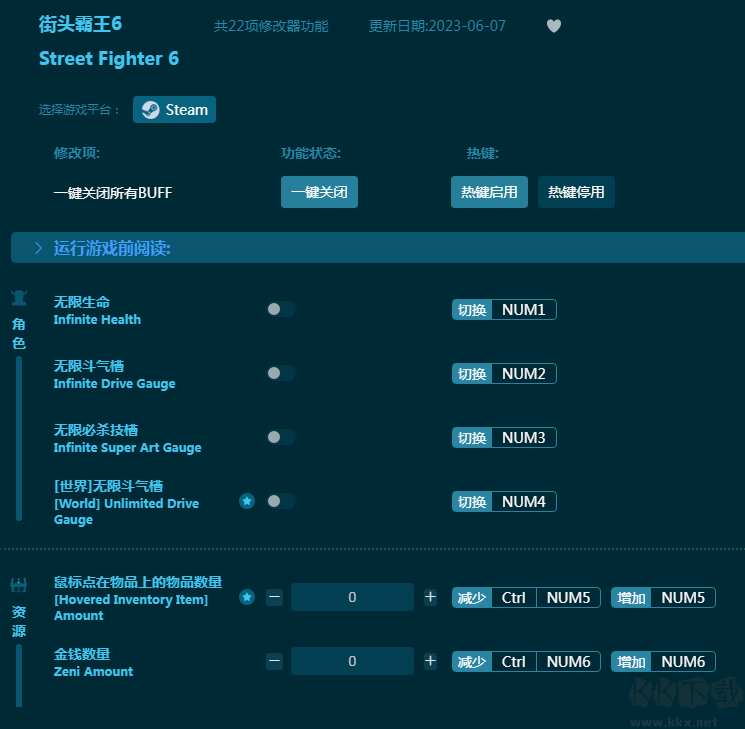Click the Infinite Super Art Gauge label
Screen dimensions: 745x729
click(x=127, y=448)
